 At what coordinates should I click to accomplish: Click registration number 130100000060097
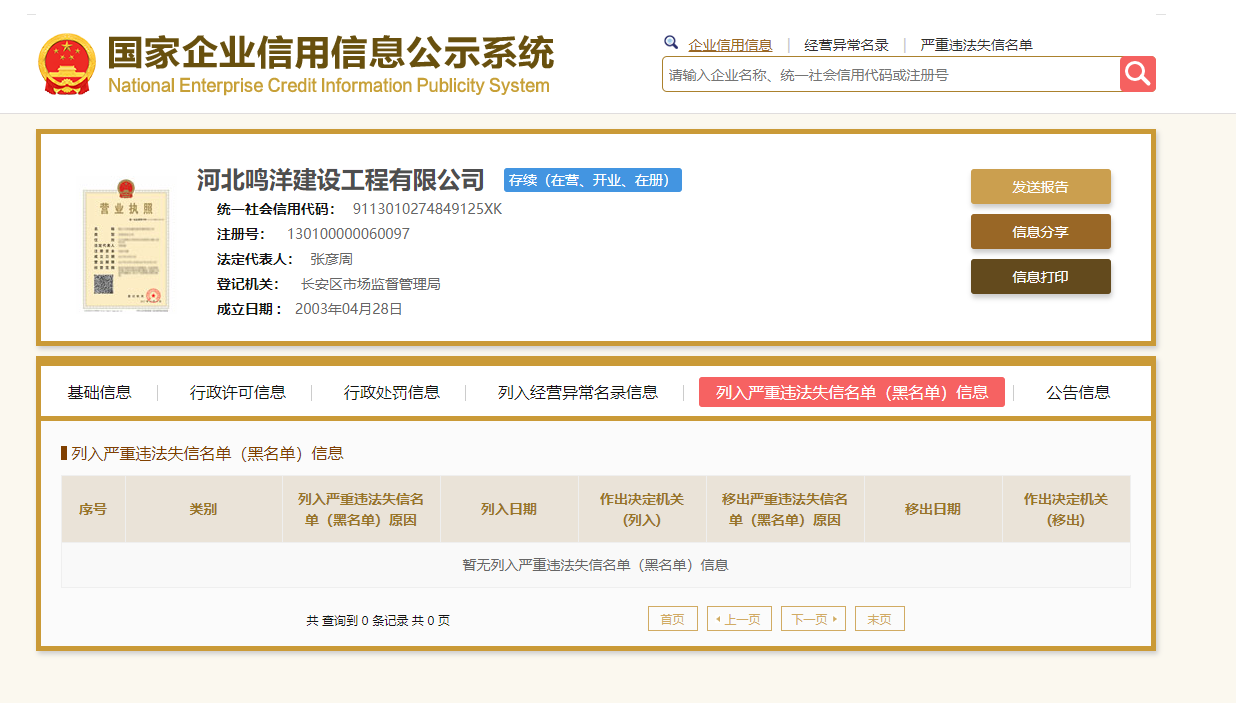coord(348,234)
